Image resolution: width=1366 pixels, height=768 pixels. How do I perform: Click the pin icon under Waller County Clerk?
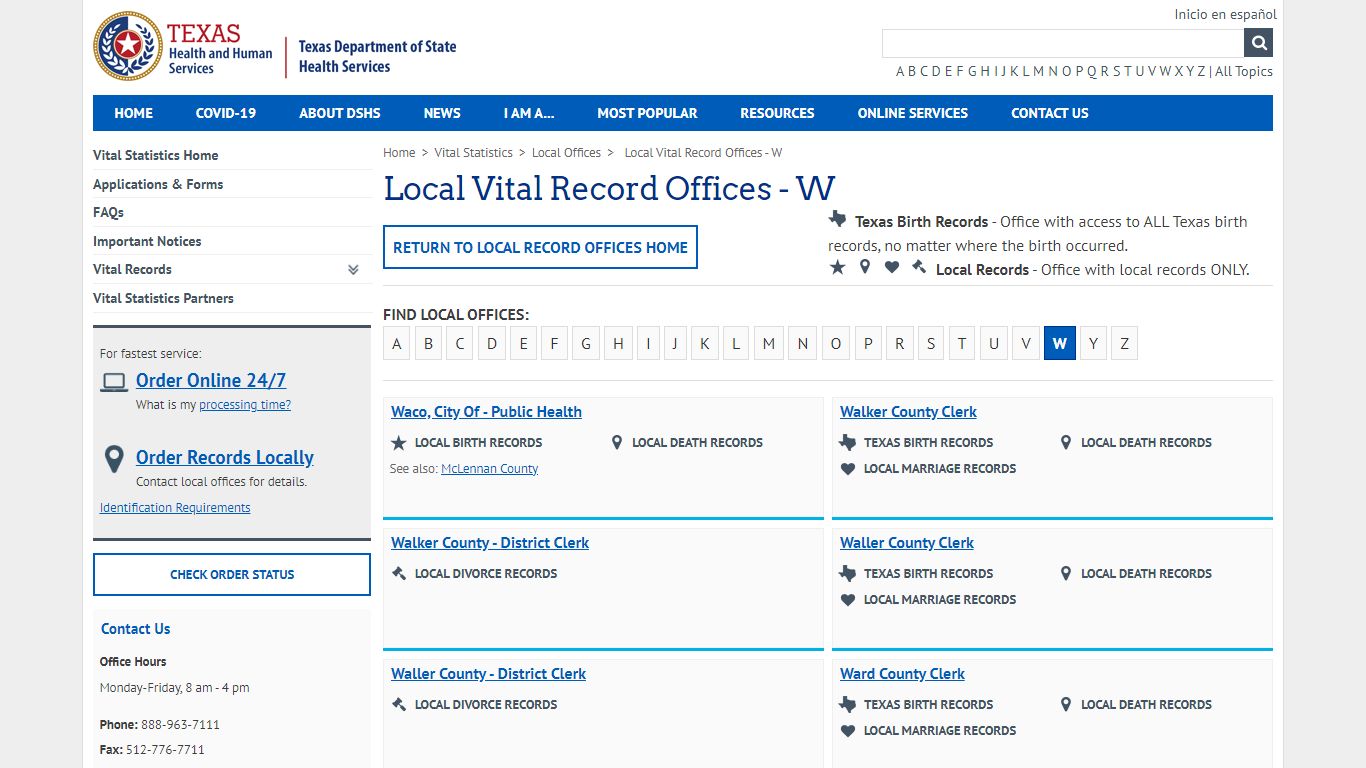click(x=1066, y=573)
